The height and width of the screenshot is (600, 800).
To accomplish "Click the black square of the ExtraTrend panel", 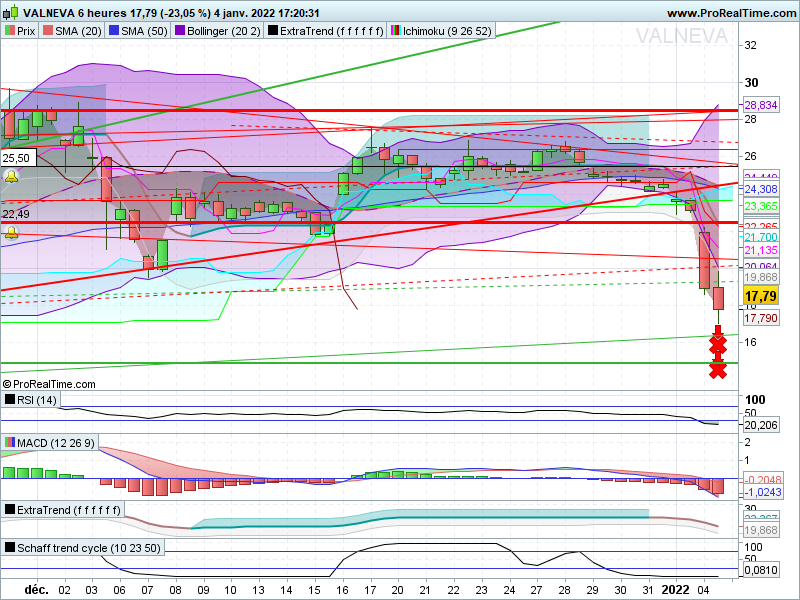I will tap(10, 509).
